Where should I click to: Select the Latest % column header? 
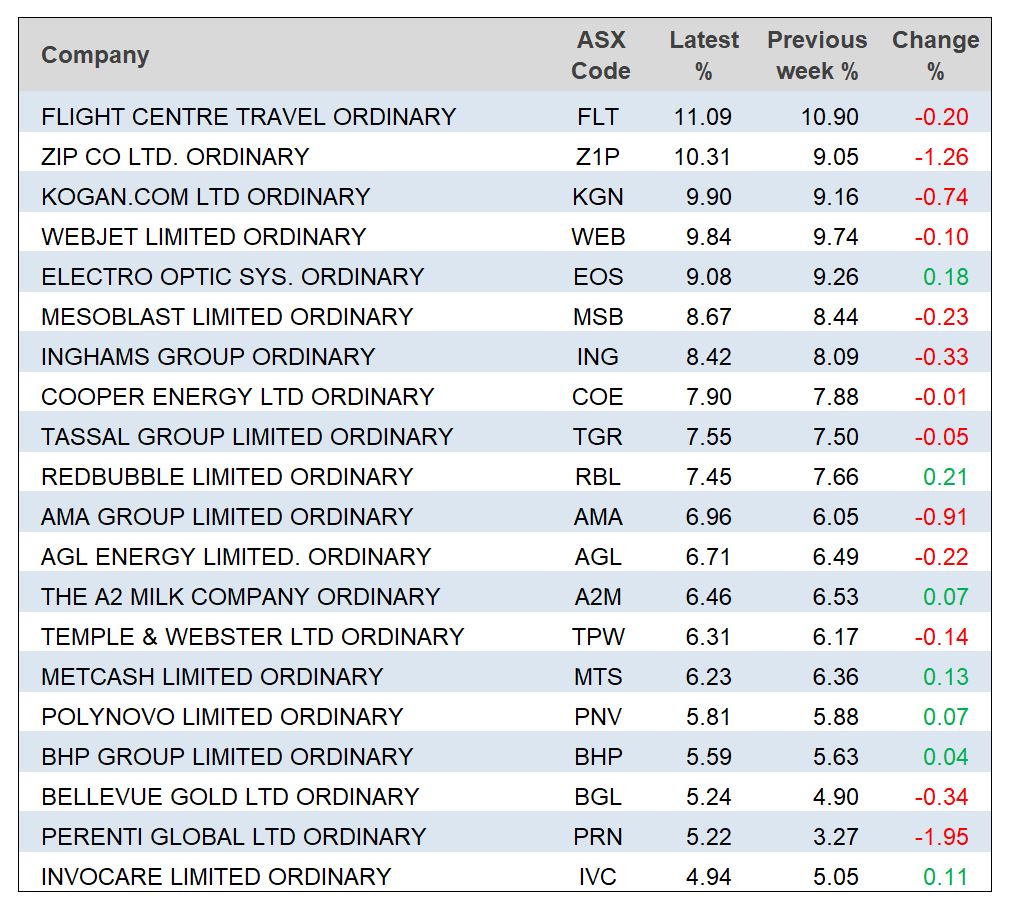[x=704, y=55]
